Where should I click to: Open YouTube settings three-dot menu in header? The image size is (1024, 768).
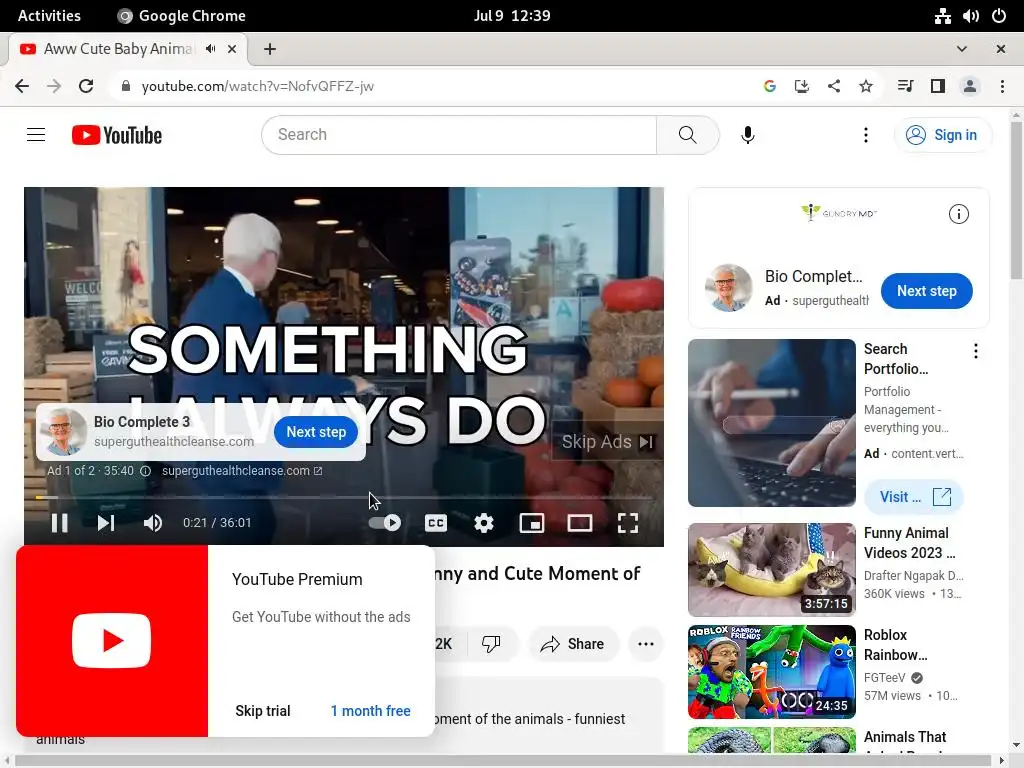coord(866,135)
